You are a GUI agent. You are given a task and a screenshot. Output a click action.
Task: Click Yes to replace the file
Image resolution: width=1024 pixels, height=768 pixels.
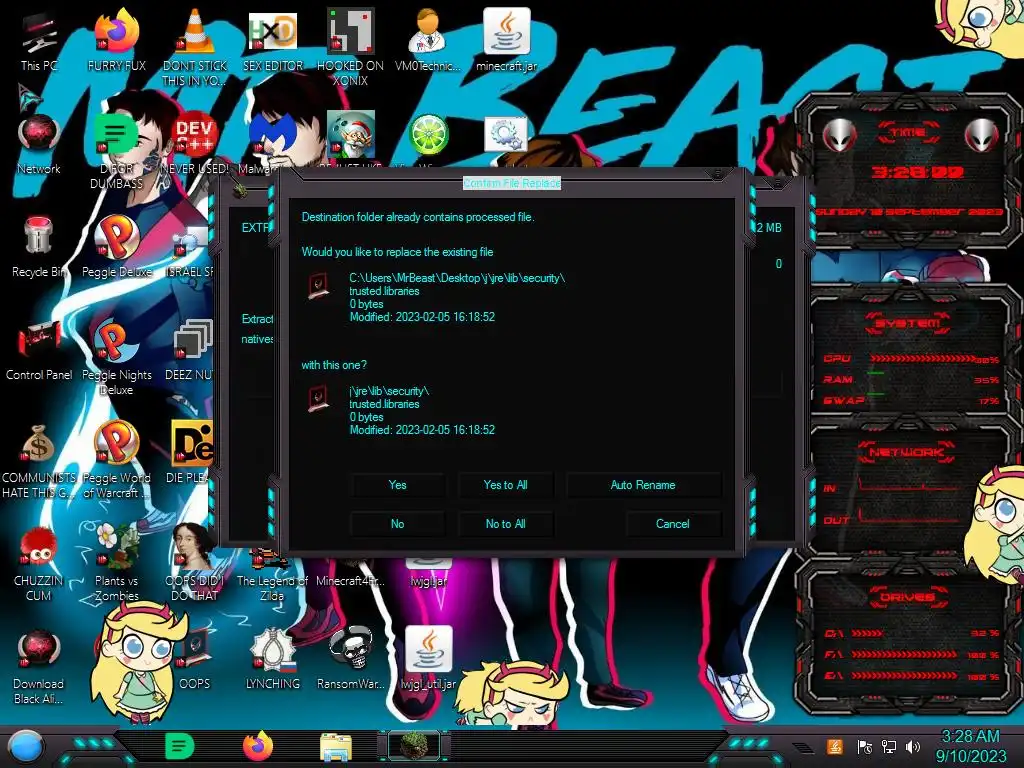(x=397, y=485)
